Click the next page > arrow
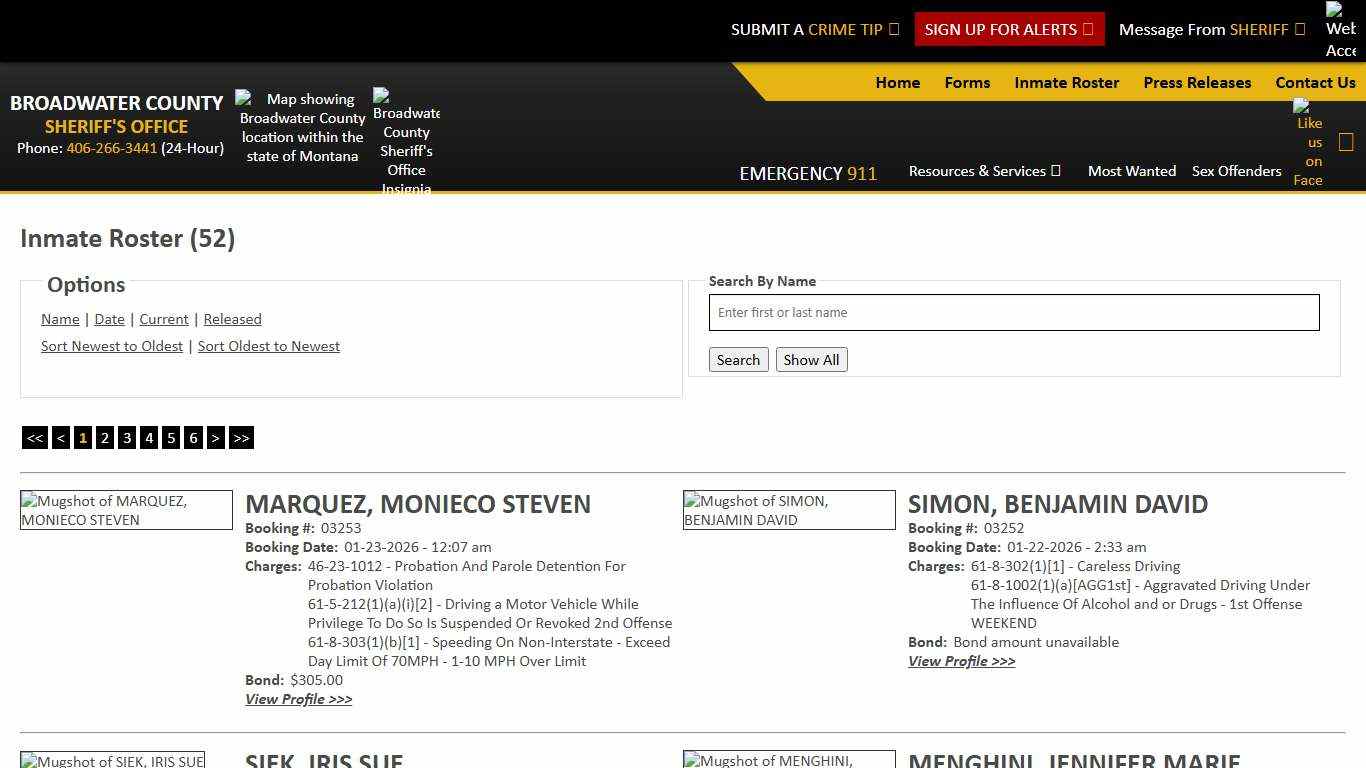The width and height of the screenshot is (1366, 768). (x=215, y=438)
